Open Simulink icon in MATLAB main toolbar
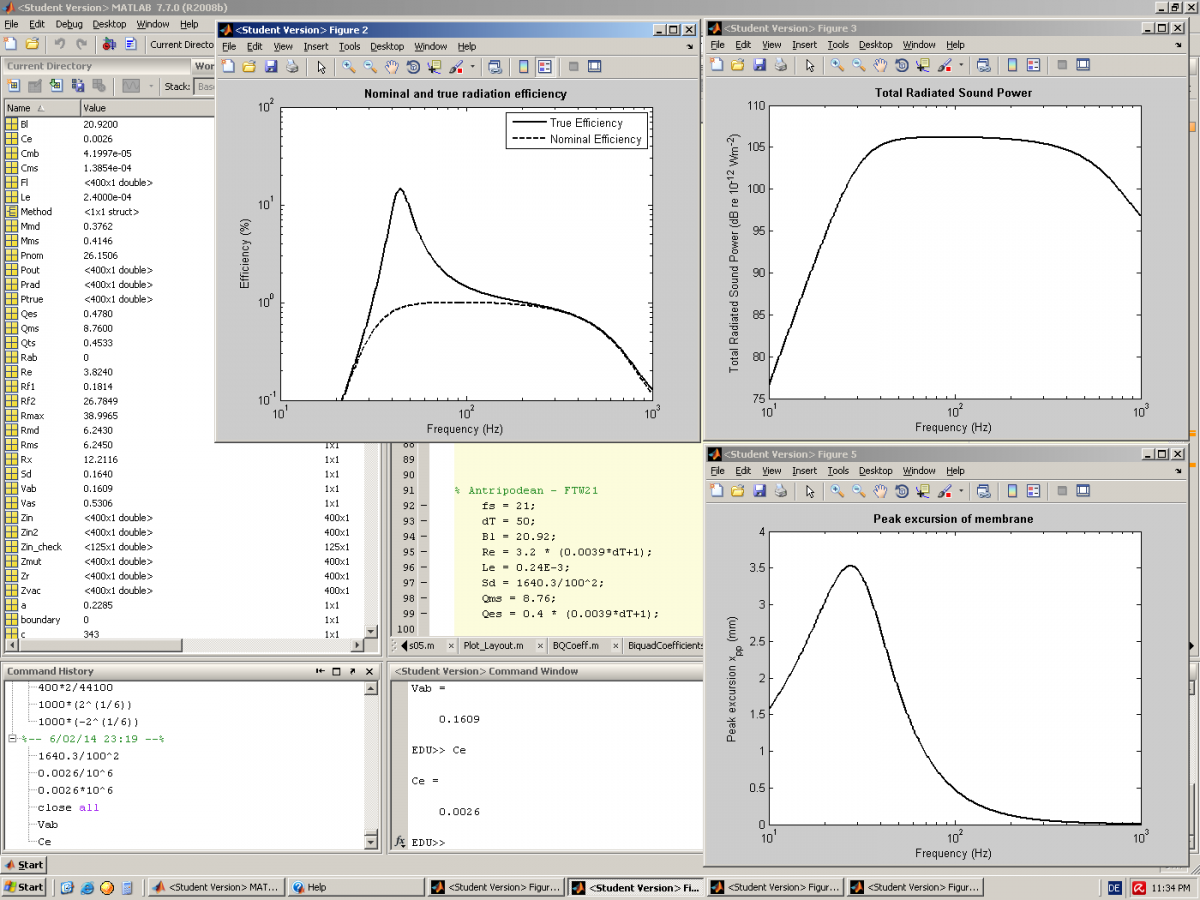 coord(109,44)
